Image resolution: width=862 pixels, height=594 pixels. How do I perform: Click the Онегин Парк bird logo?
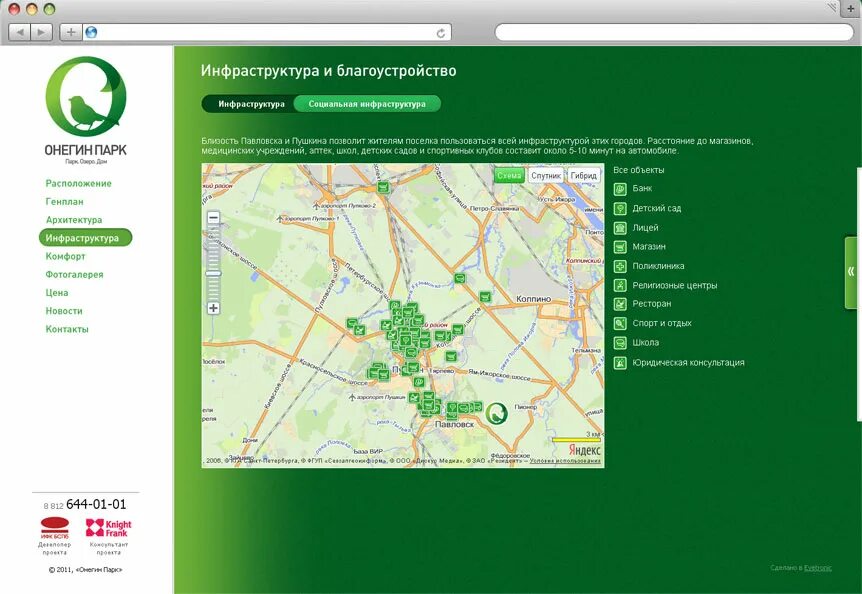click(x=86, y=97)
